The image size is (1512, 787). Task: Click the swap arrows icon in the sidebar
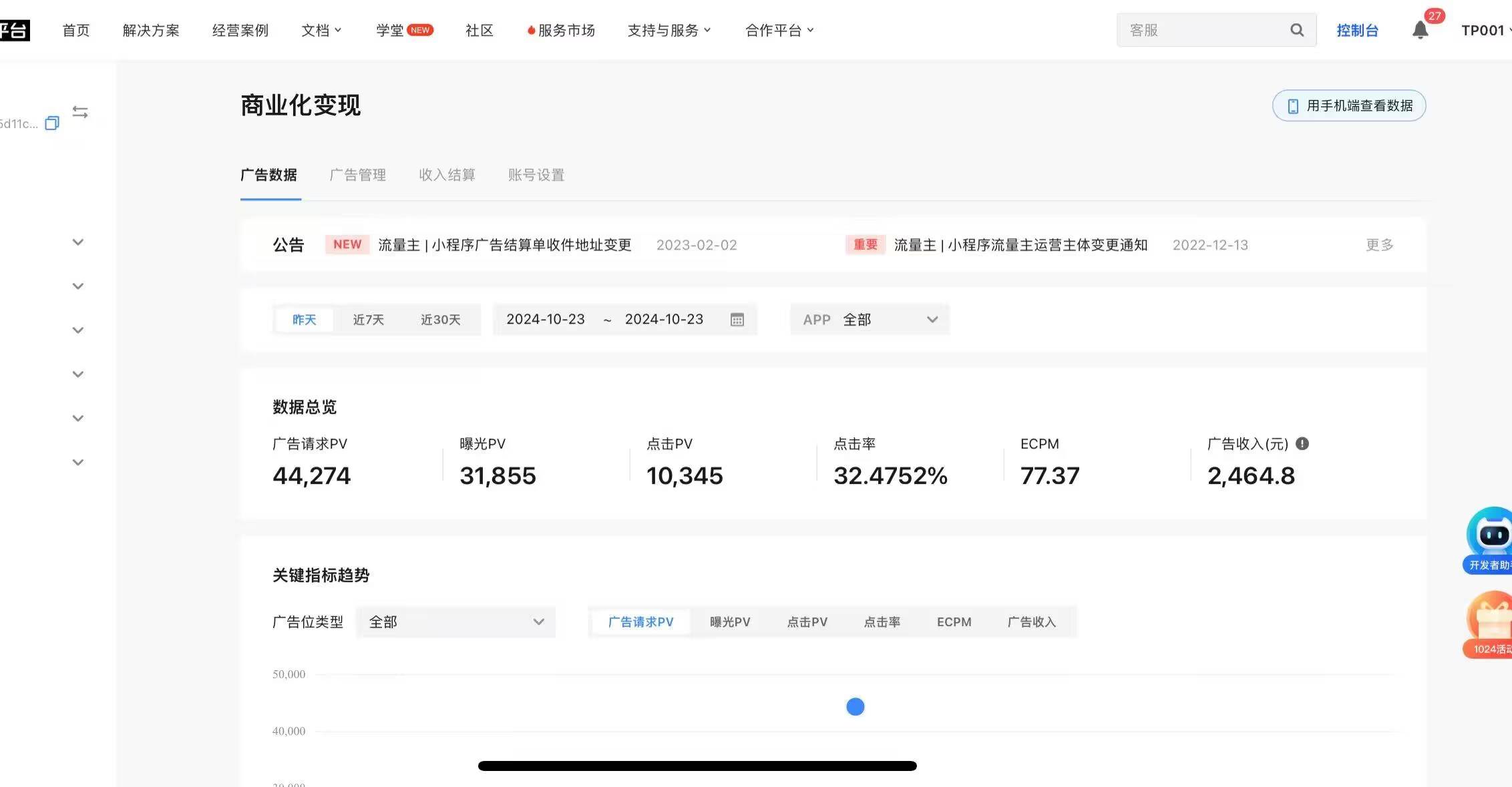[80, 111]
